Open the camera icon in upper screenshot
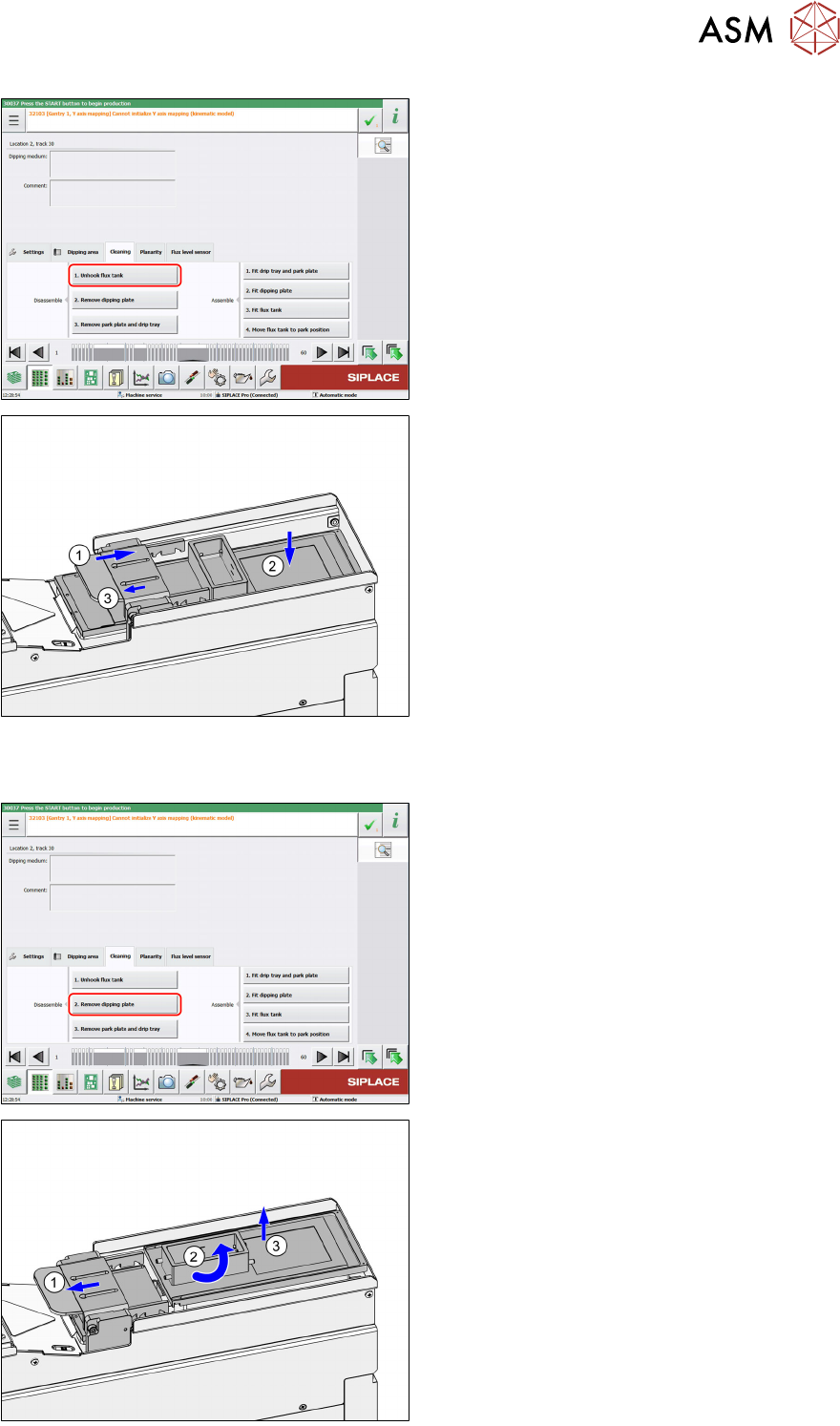 [166, 378]
